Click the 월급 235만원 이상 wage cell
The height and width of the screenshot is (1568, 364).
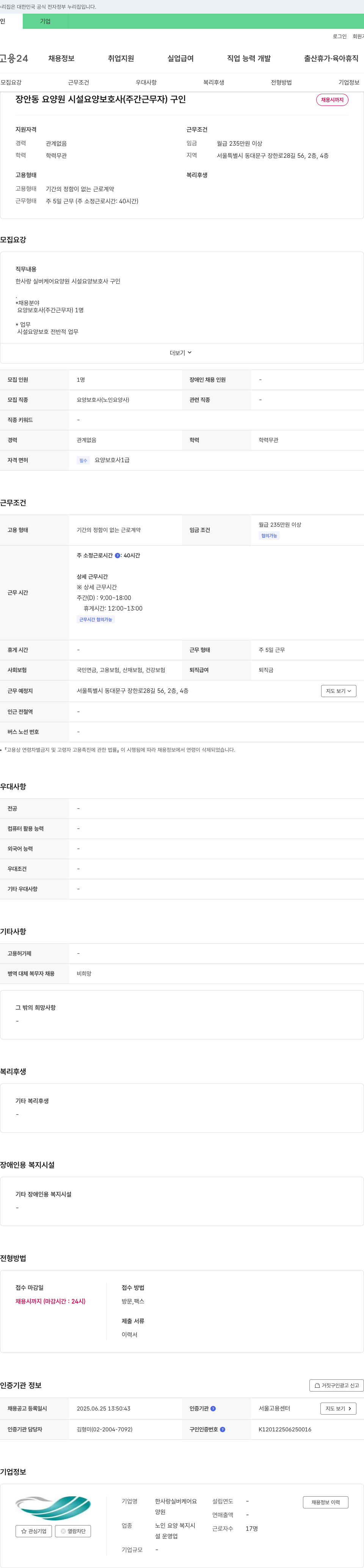click(280, 525)
